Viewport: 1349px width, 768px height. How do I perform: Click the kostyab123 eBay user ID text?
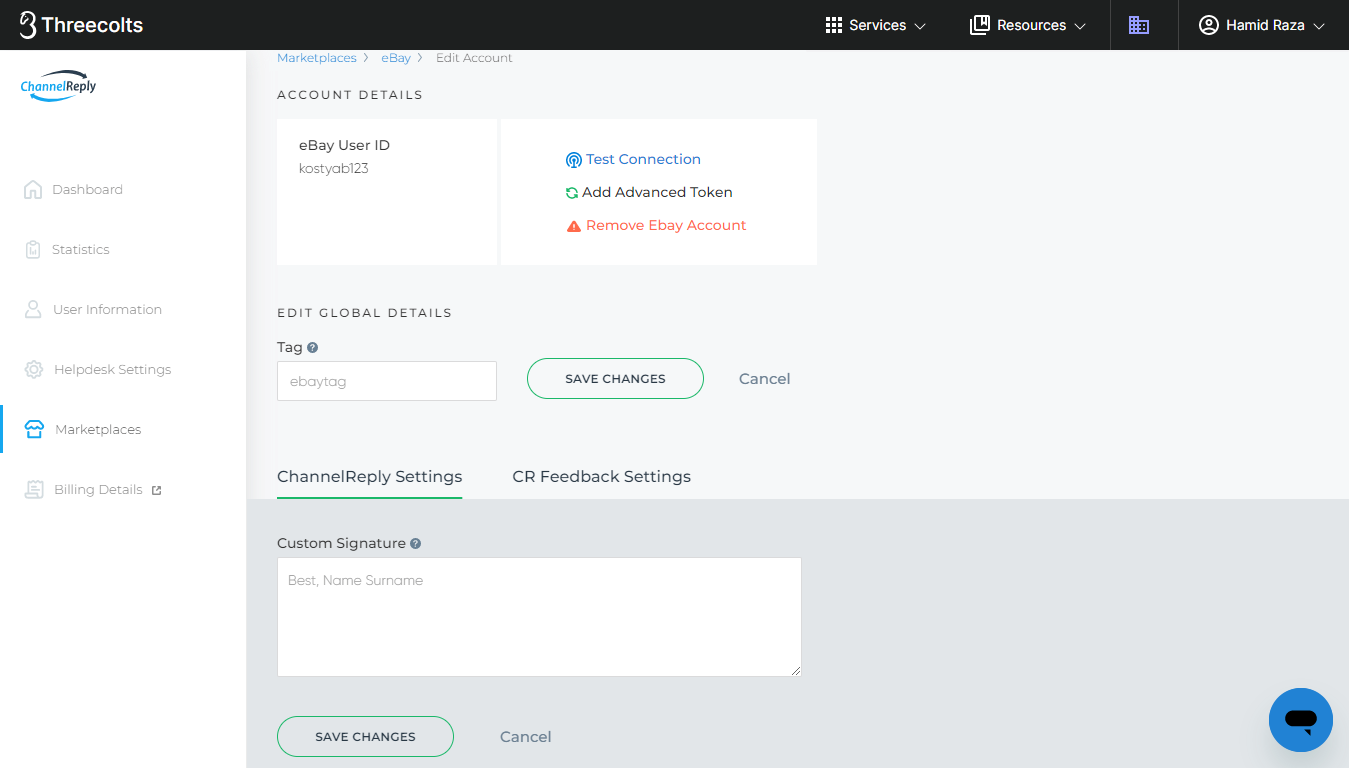[333, 169]
